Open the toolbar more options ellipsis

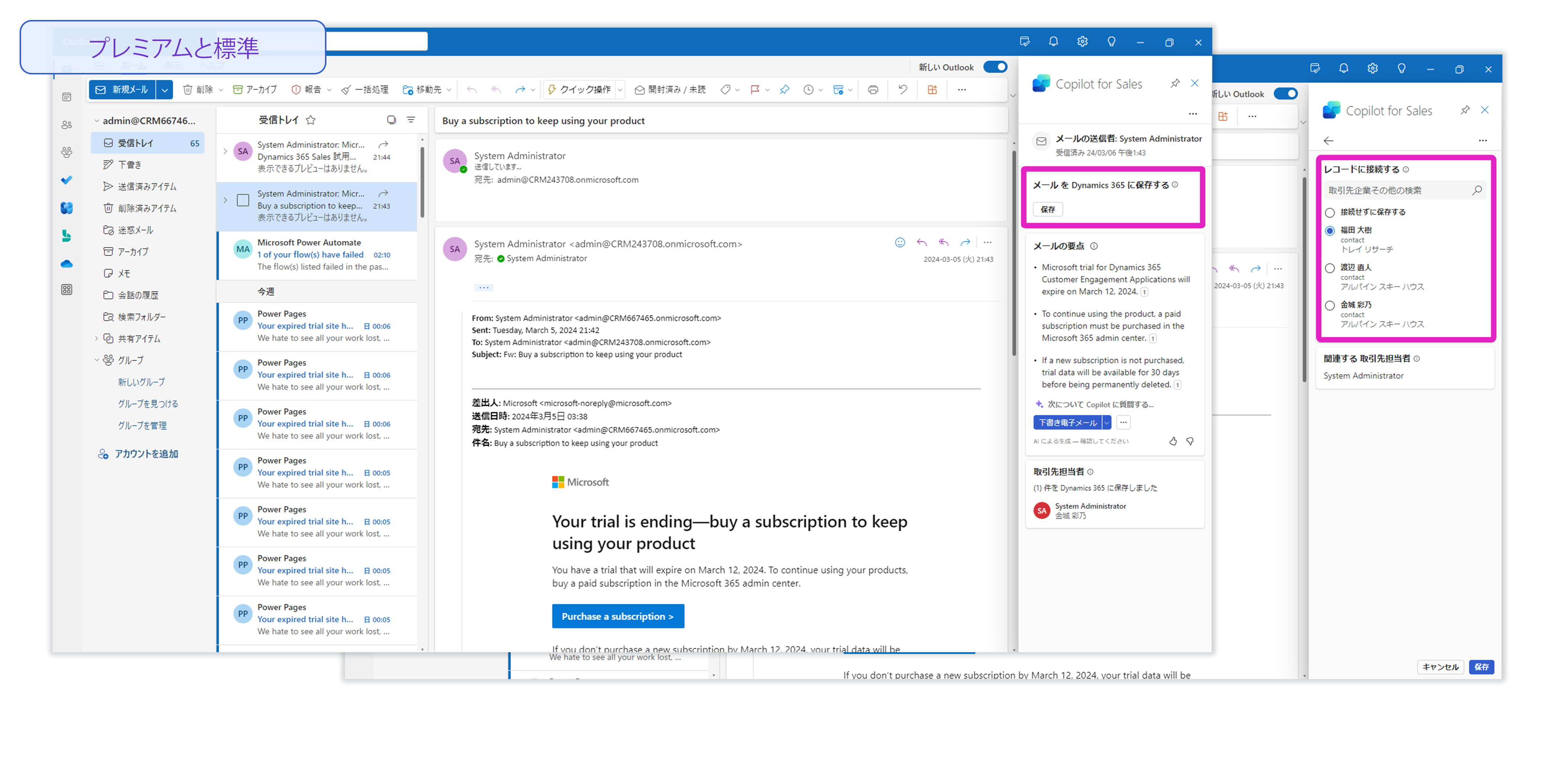pos(961,89)
